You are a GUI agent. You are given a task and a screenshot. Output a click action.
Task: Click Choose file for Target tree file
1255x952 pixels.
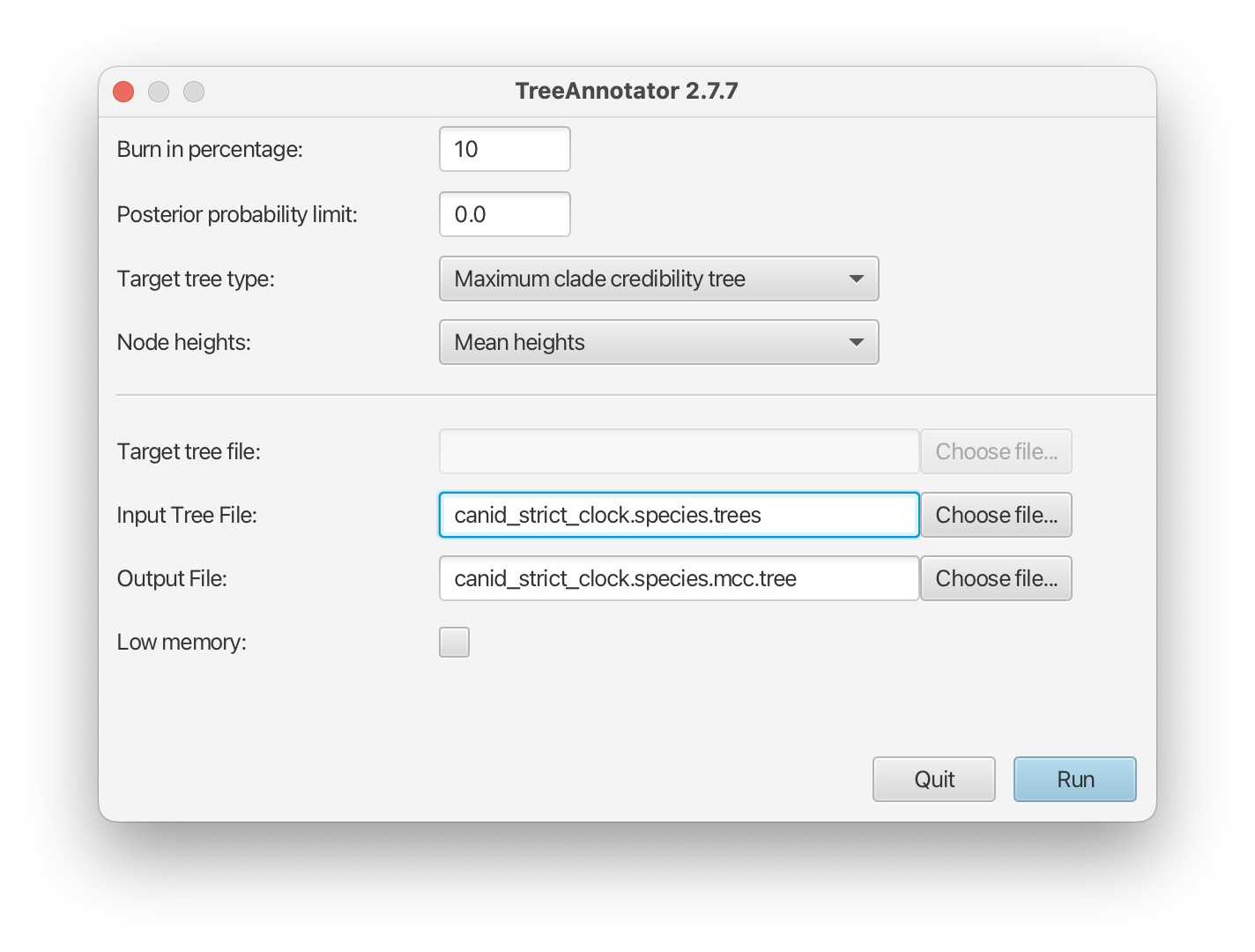pos(996,452)
